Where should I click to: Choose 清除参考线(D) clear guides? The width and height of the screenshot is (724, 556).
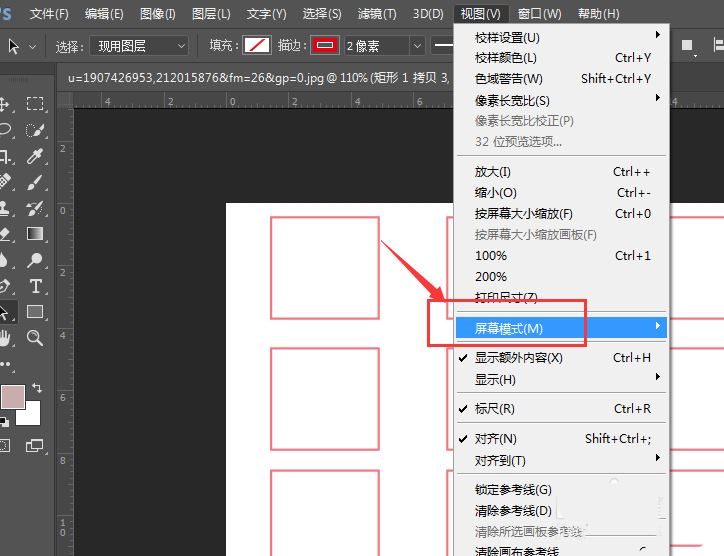click(x=561, y=510)
